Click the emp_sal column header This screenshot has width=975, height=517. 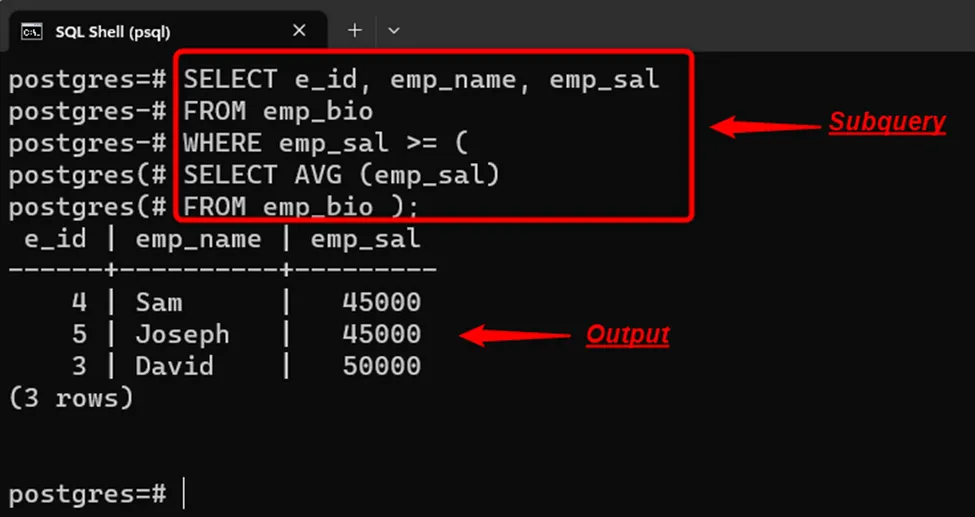pyautogui.click(x=365, y=239)
